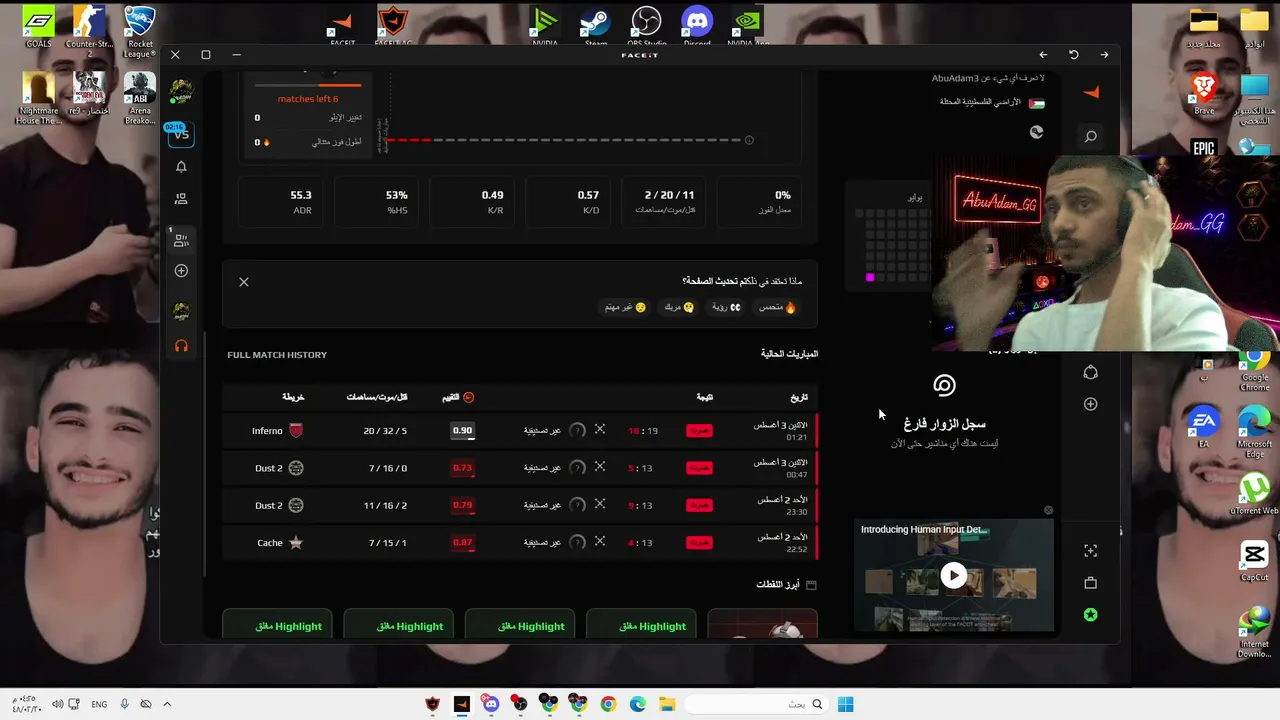
Task: Open Google Chrome from the taskbar
Action: (x=608, y=704)
